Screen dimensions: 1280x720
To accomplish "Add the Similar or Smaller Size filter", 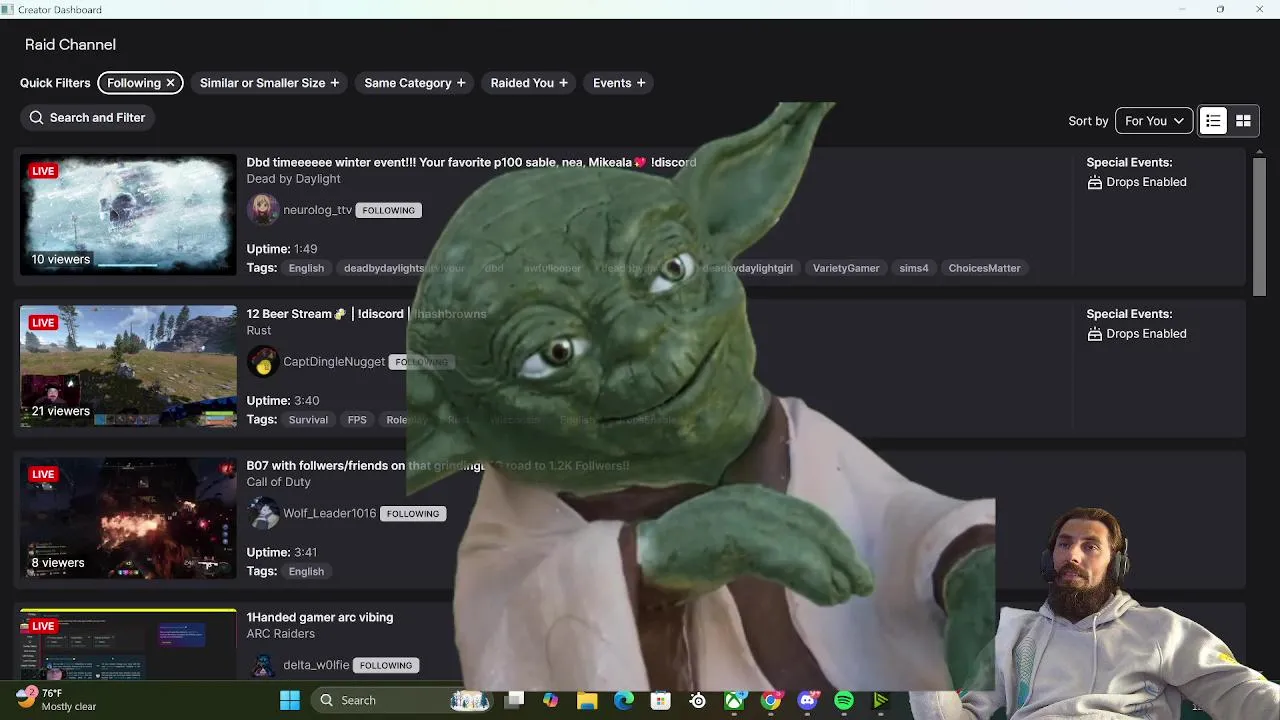I will pos(269,83).
